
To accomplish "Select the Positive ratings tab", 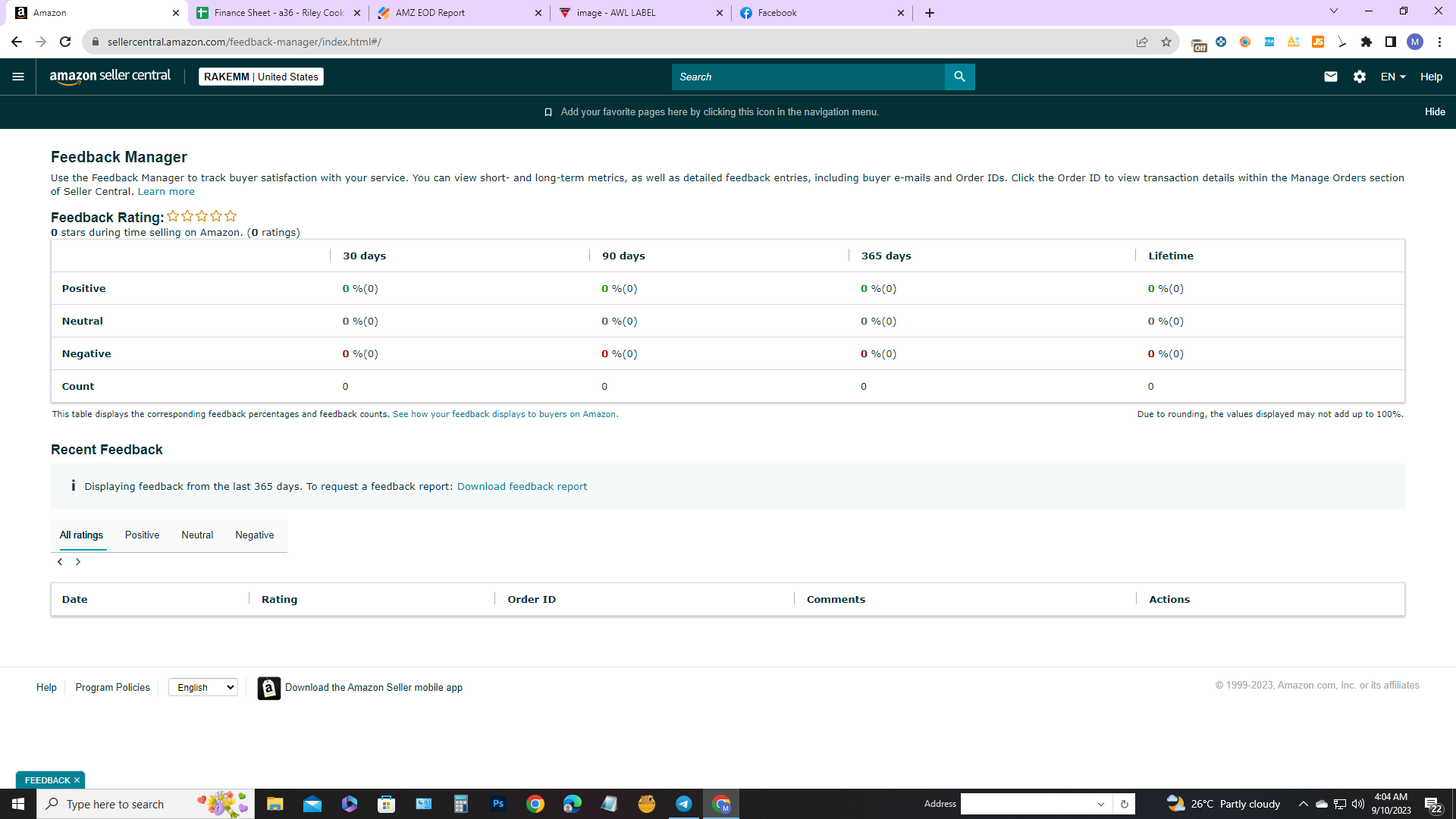I will [x=142, y=535].
